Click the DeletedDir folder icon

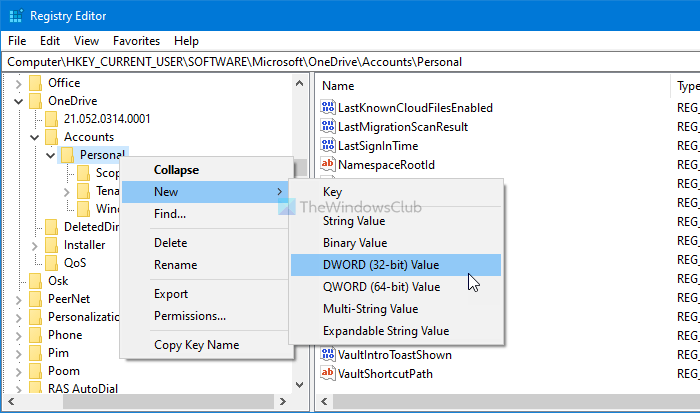(x=51, y=227)
